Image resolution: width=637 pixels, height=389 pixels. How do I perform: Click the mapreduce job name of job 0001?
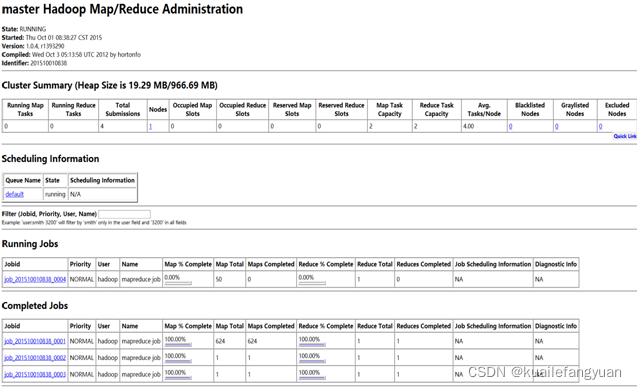coord(141,341)
